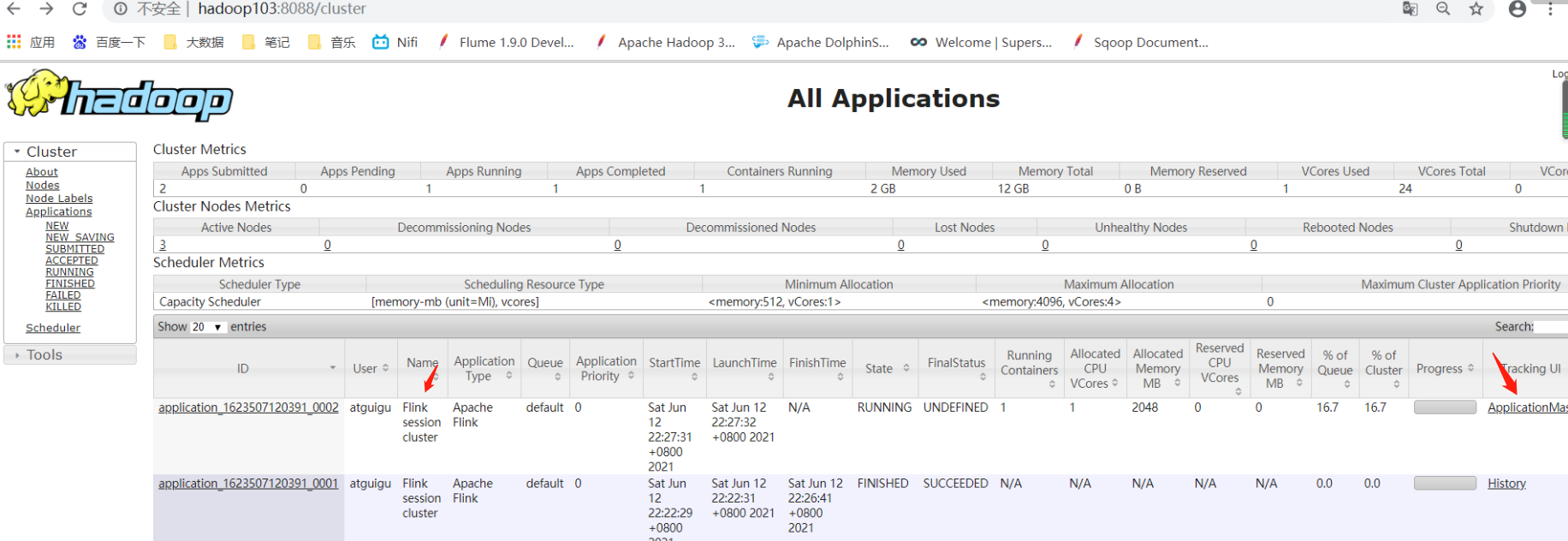
Task: Sort table by StartTime column
Action: 674,368
